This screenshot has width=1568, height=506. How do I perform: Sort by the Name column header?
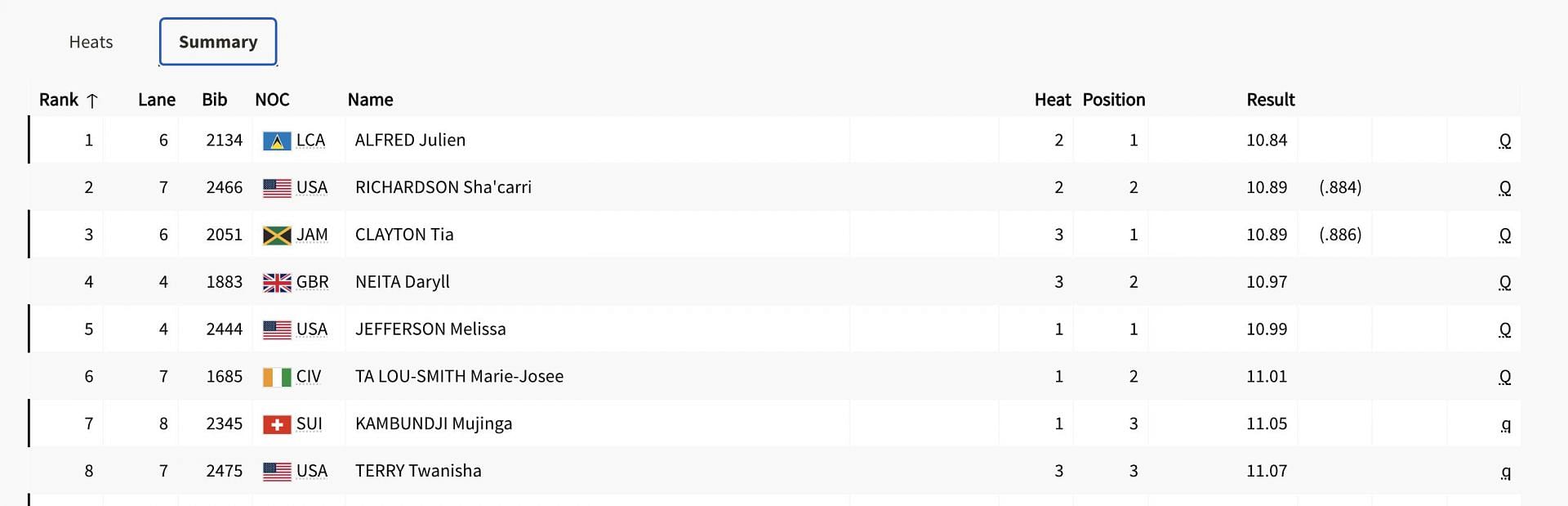click(370, 100)
